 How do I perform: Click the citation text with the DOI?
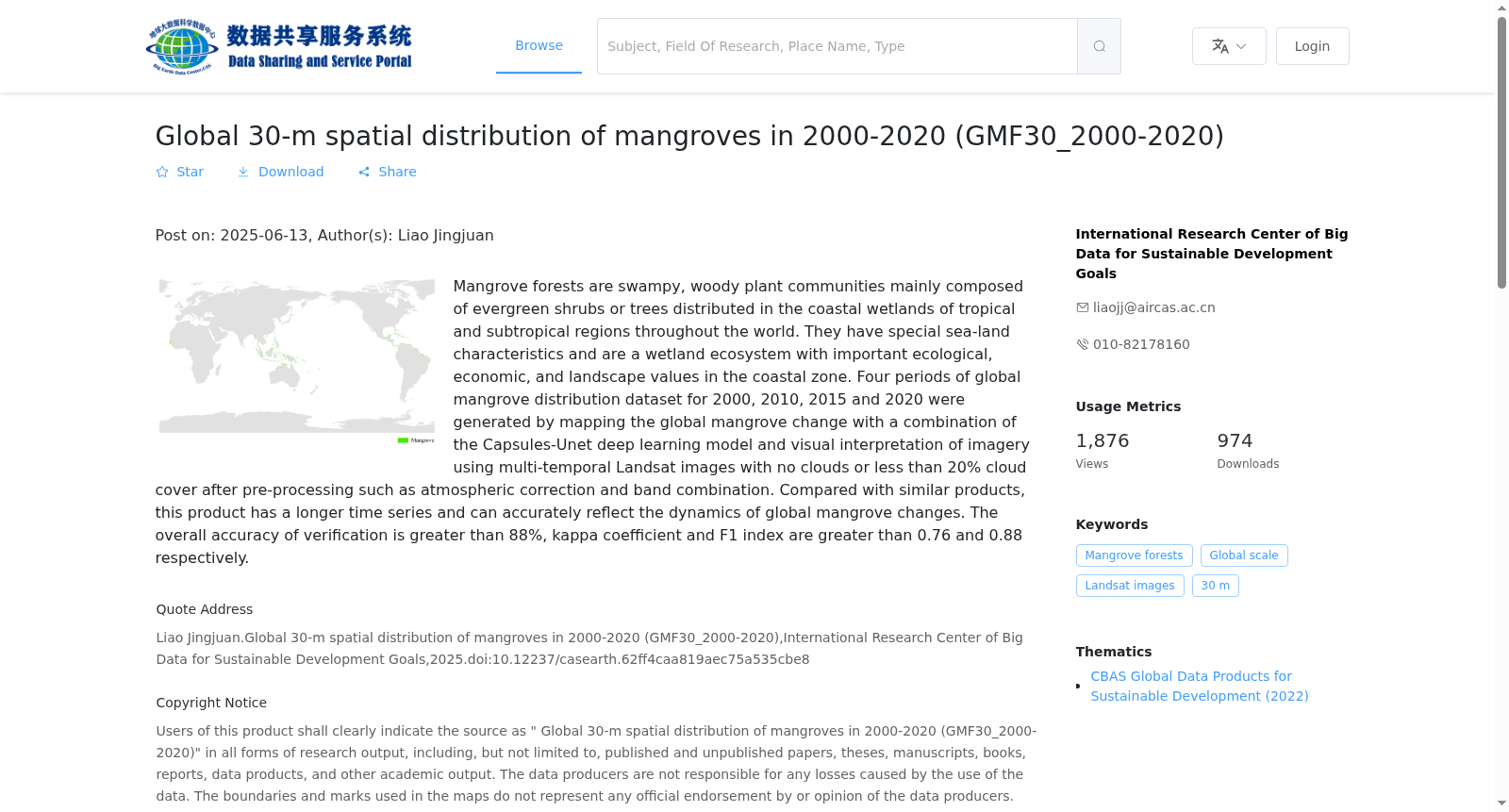589,649
